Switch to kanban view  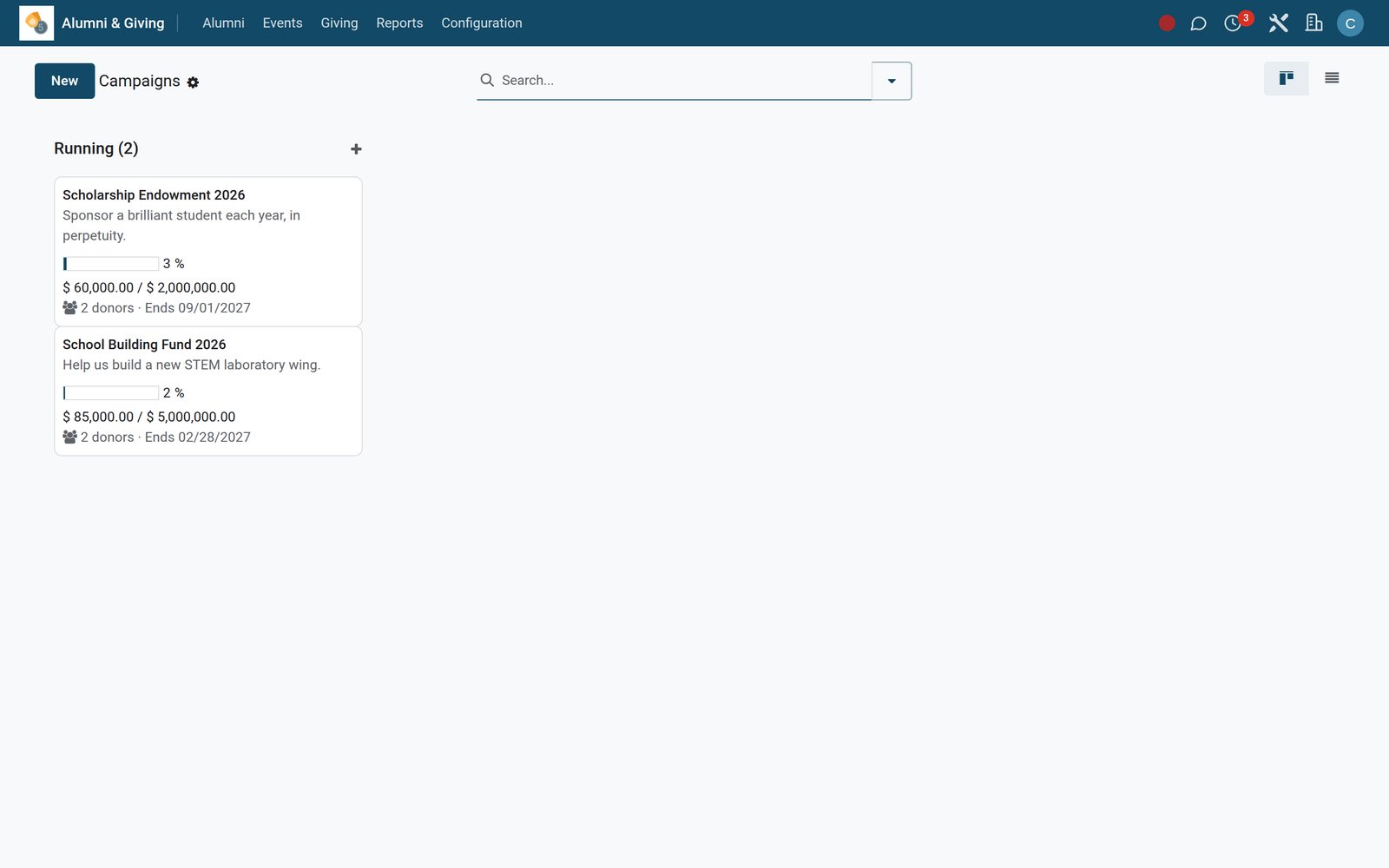pos(1286,78)
